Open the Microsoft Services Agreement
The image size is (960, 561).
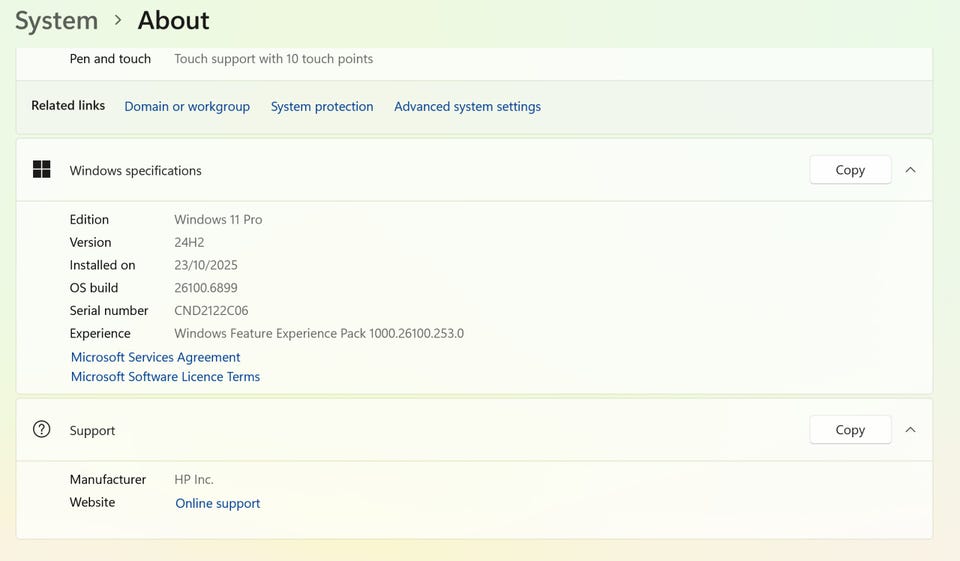pyautogui.click(x=155, y=357)
